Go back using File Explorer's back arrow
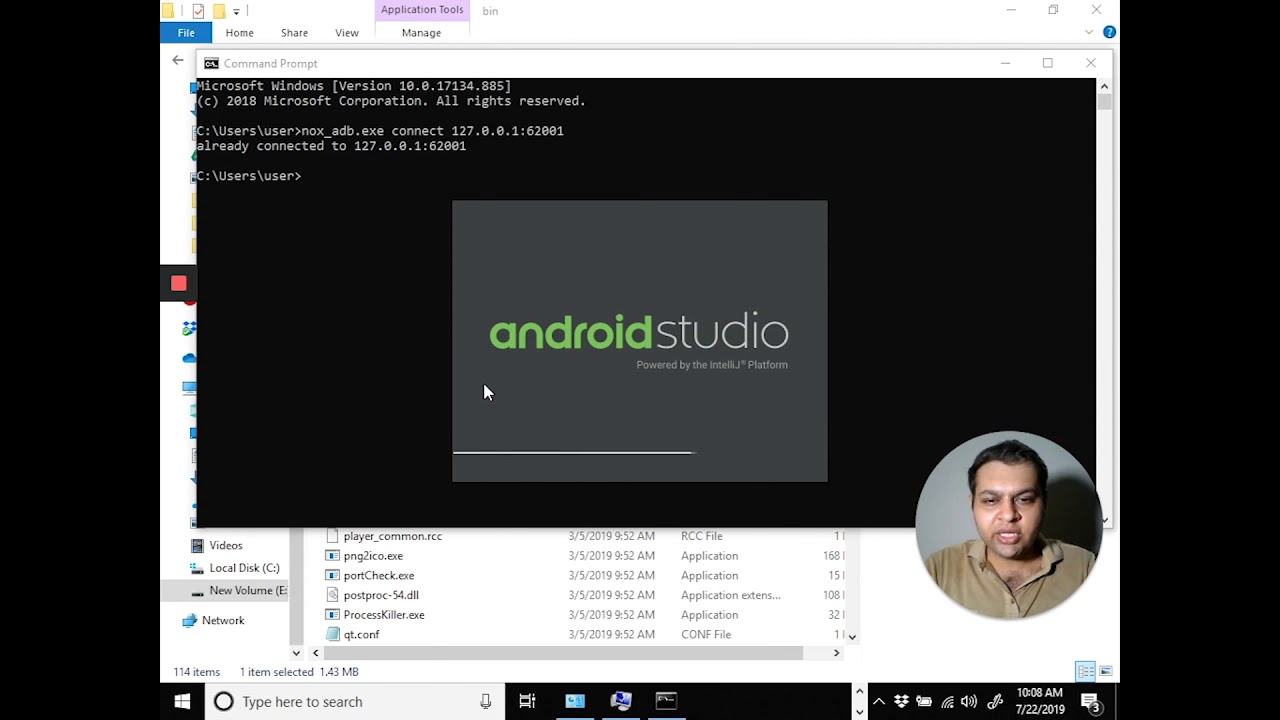1280x720 pixels. pos(178,61)
